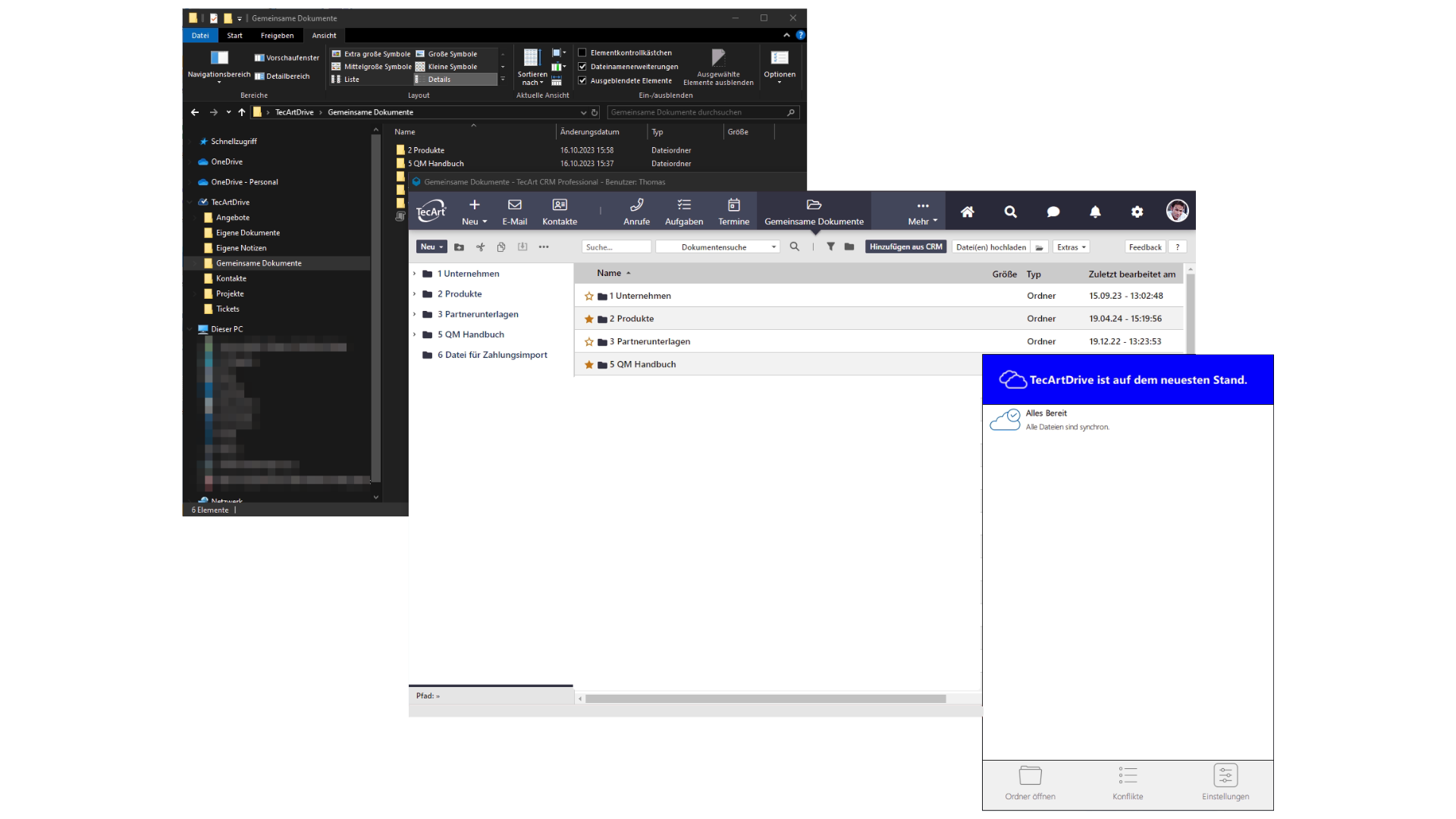
Task: Toggle favorite star for 1 Unternehmen
Action: [x=588, y=297]
